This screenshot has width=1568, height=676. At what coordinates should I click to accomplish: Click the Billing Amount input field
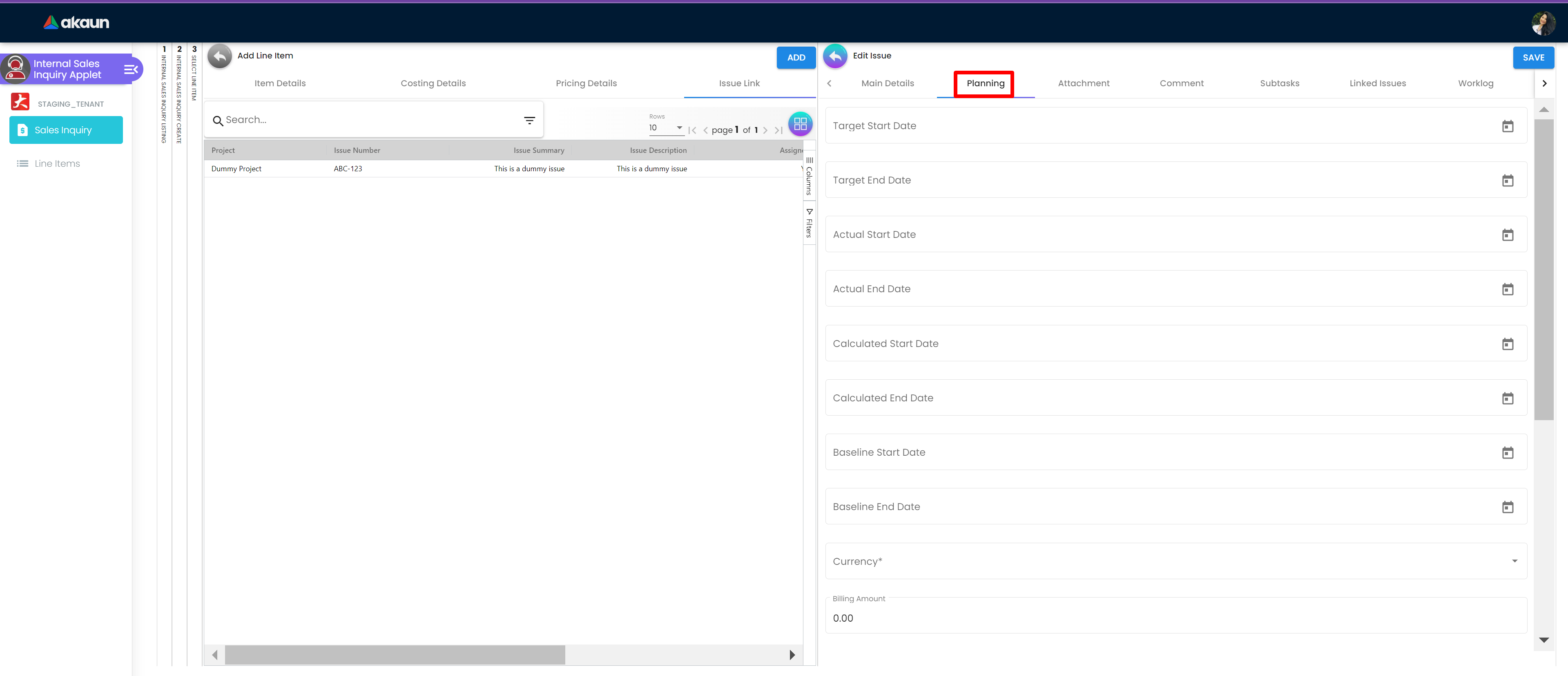click(x=1175, y=618)
